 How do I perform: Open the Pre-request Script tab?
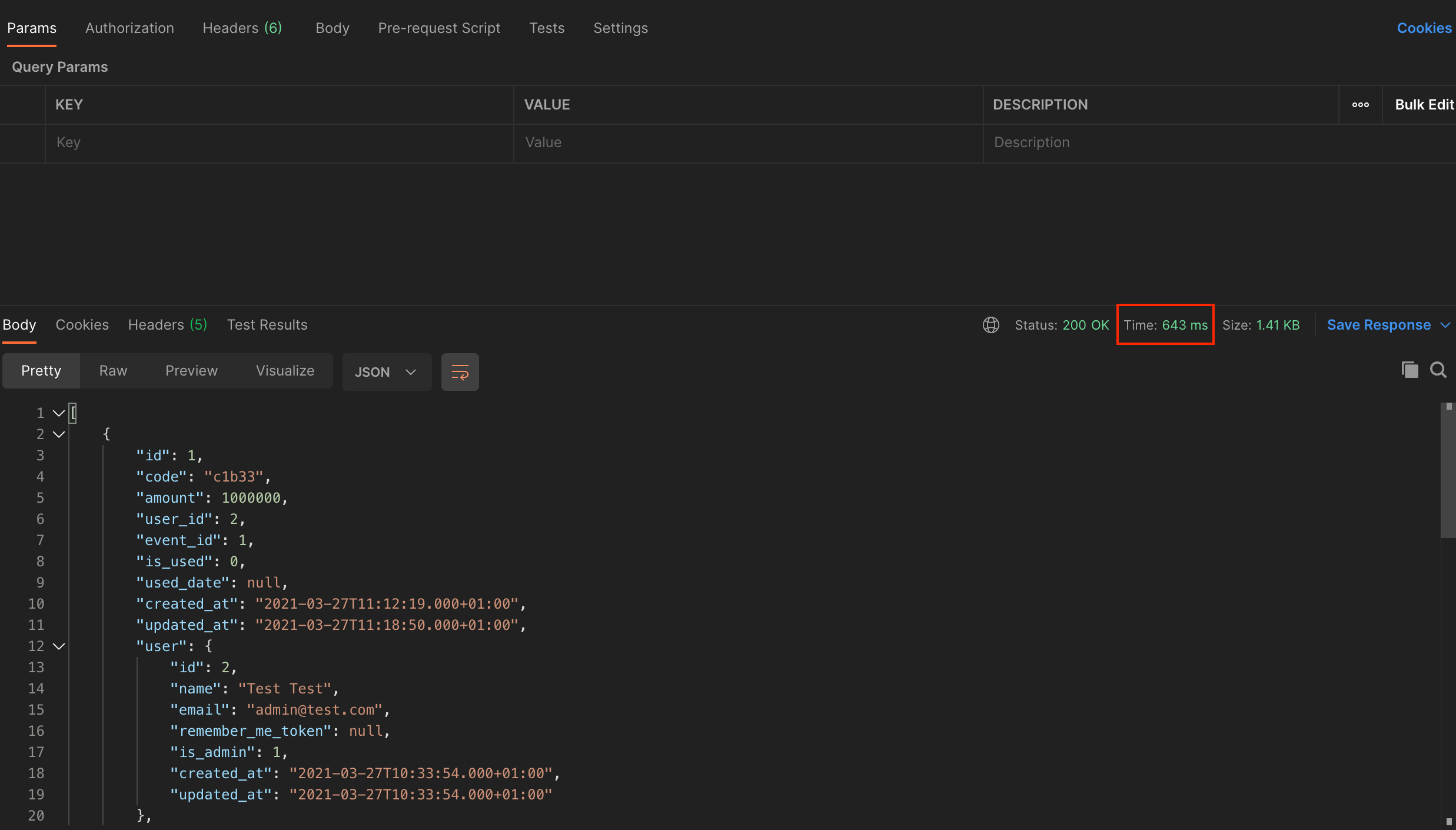point(439,28)
